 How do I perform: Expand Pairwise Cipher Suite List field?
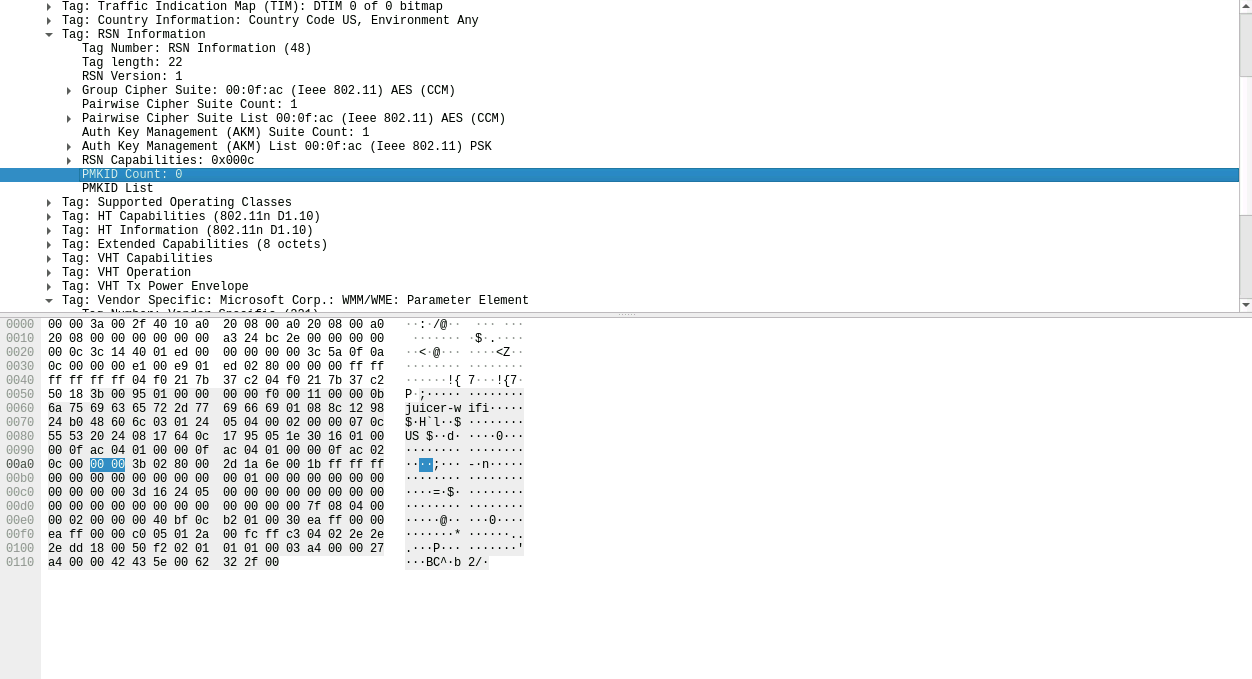(69, 118)
